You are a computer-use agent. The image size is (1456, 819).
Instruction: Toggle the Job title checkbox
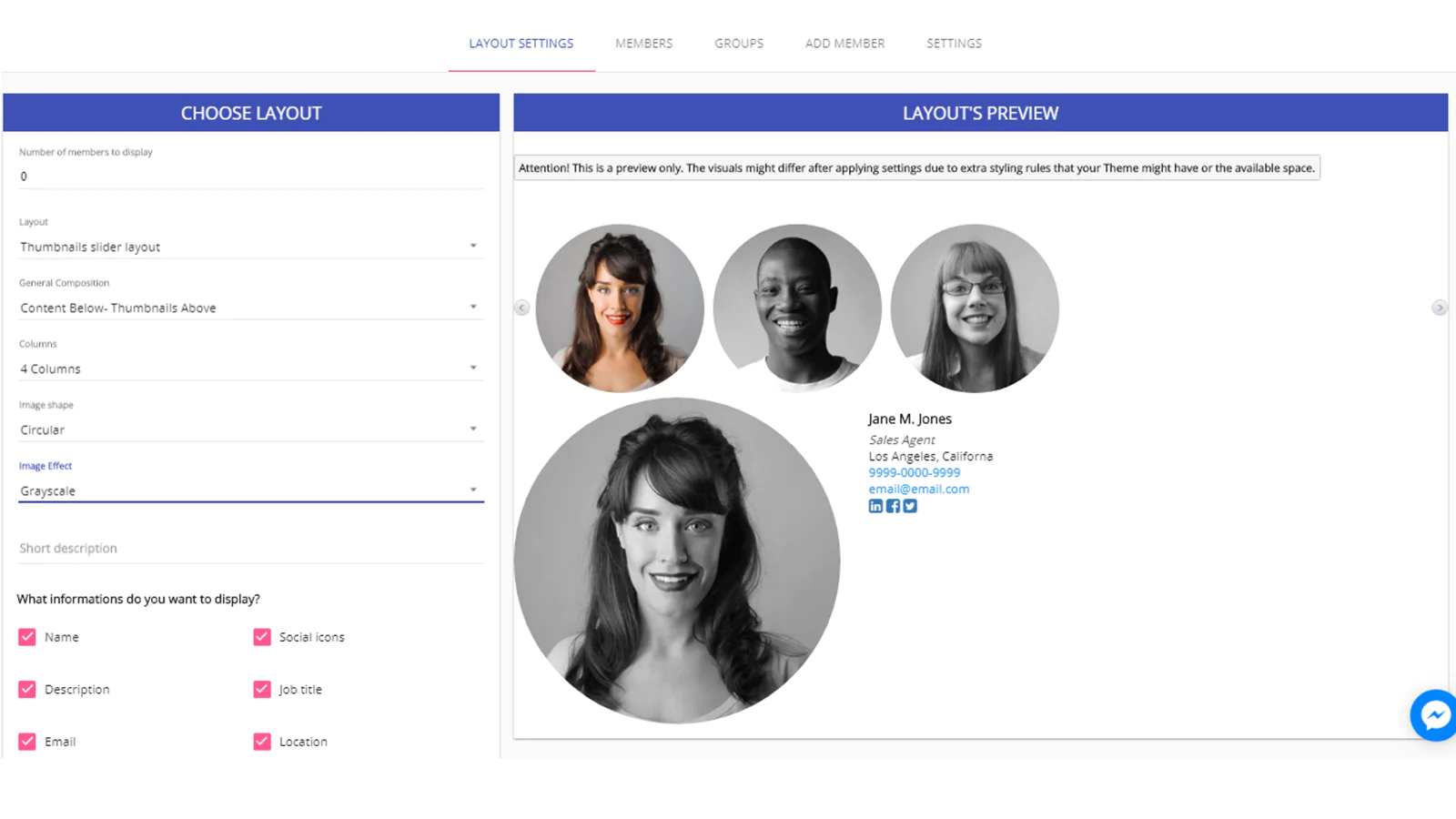coord(262,689)
